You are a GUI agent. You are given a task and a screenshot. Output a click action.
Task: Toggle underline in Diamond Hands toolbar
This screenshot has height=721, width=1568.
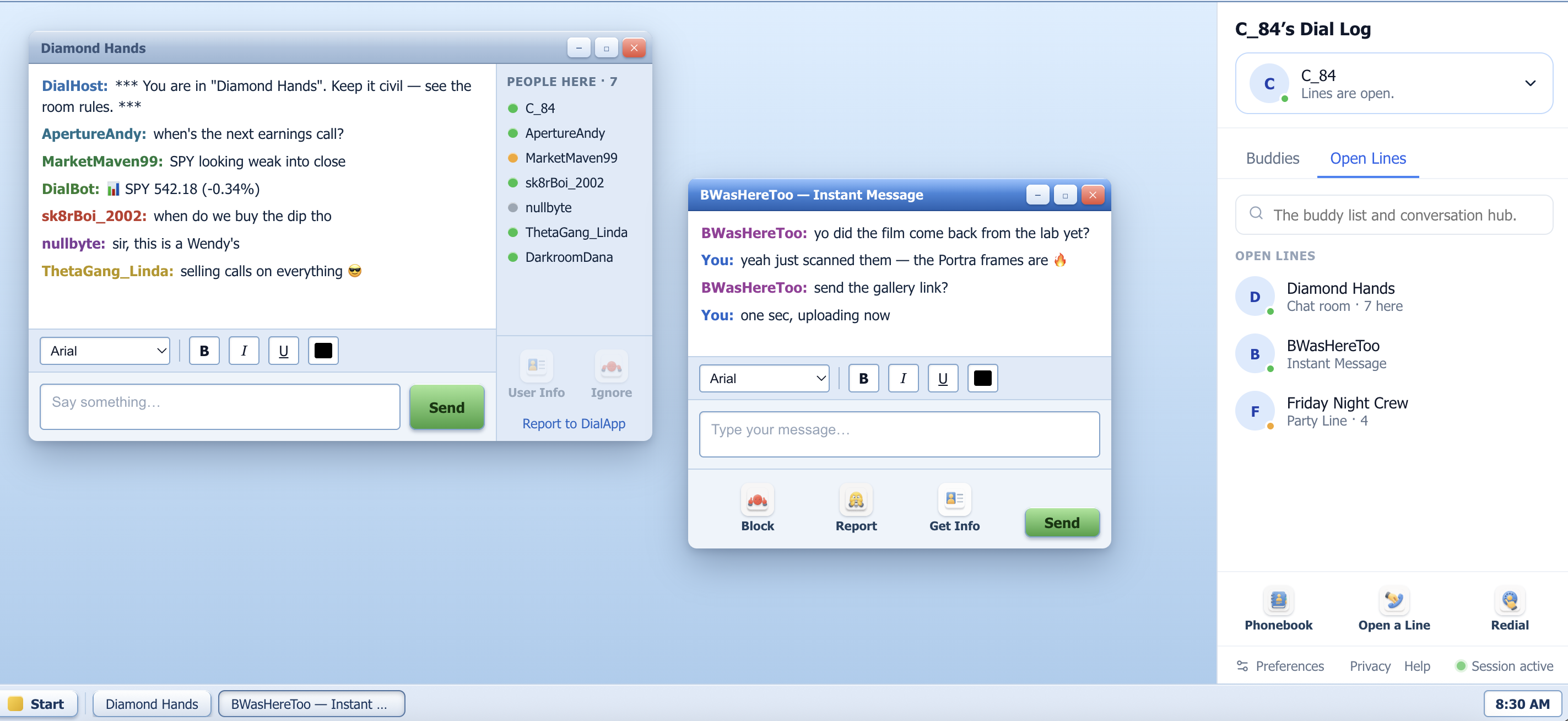pyautogui.click(x=283, y=351)
